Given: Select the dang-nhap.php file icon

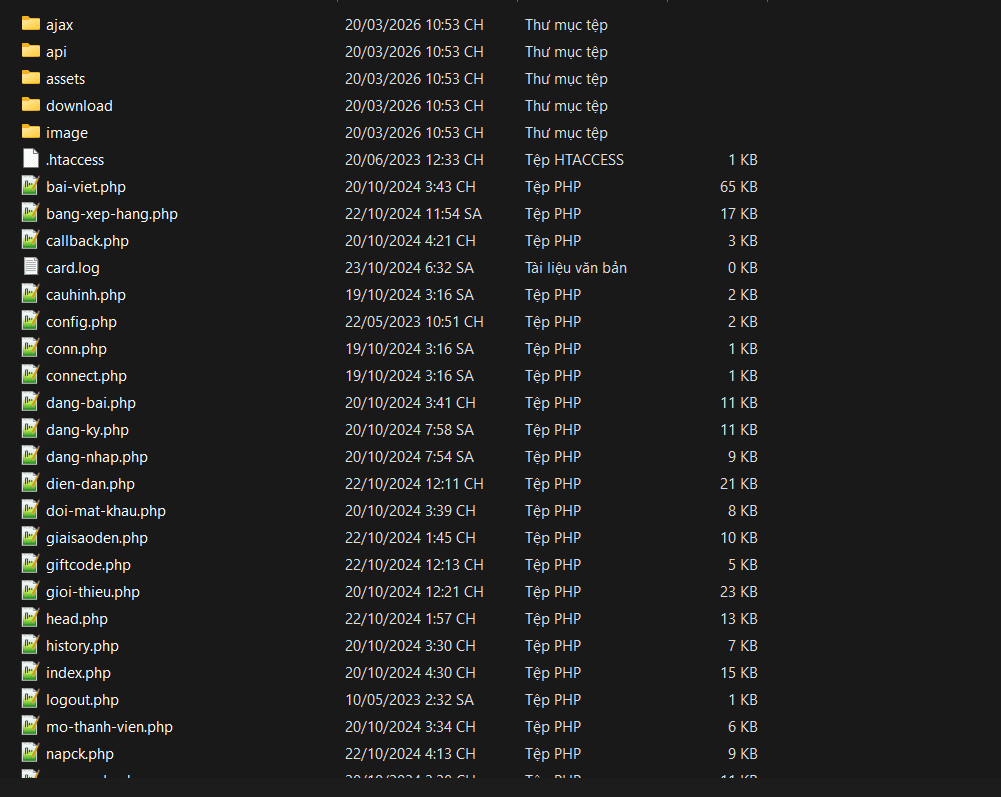Looking at the screenshot, I should point(31,455).
